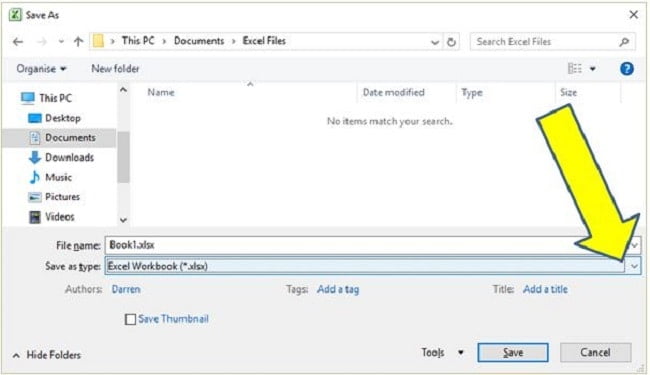Screen dimensions: 650x375
Task: Open the recent locations dropdown arrow
Action: [x=61, y=41]
